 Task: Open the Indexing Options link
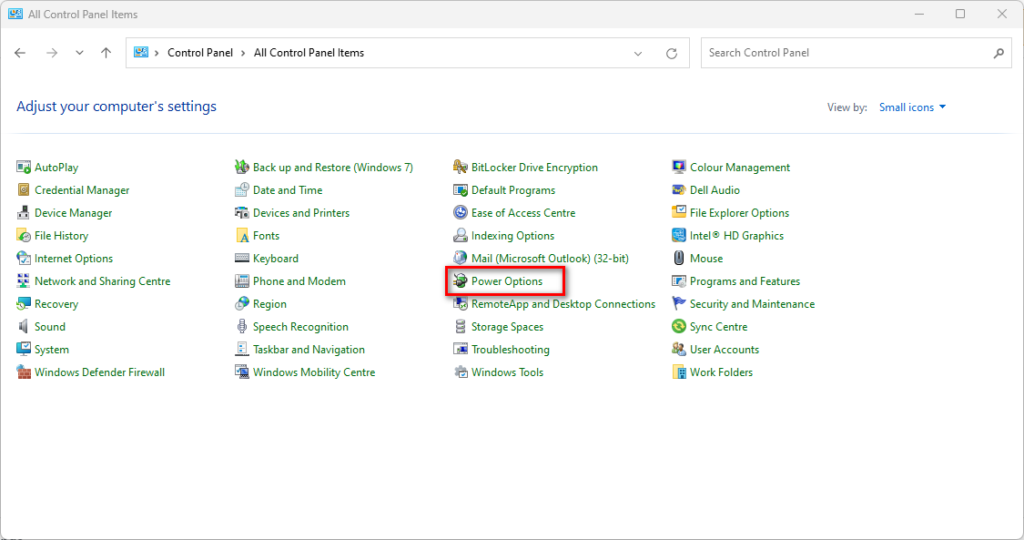pyautogui.click(x=513, y=236)
